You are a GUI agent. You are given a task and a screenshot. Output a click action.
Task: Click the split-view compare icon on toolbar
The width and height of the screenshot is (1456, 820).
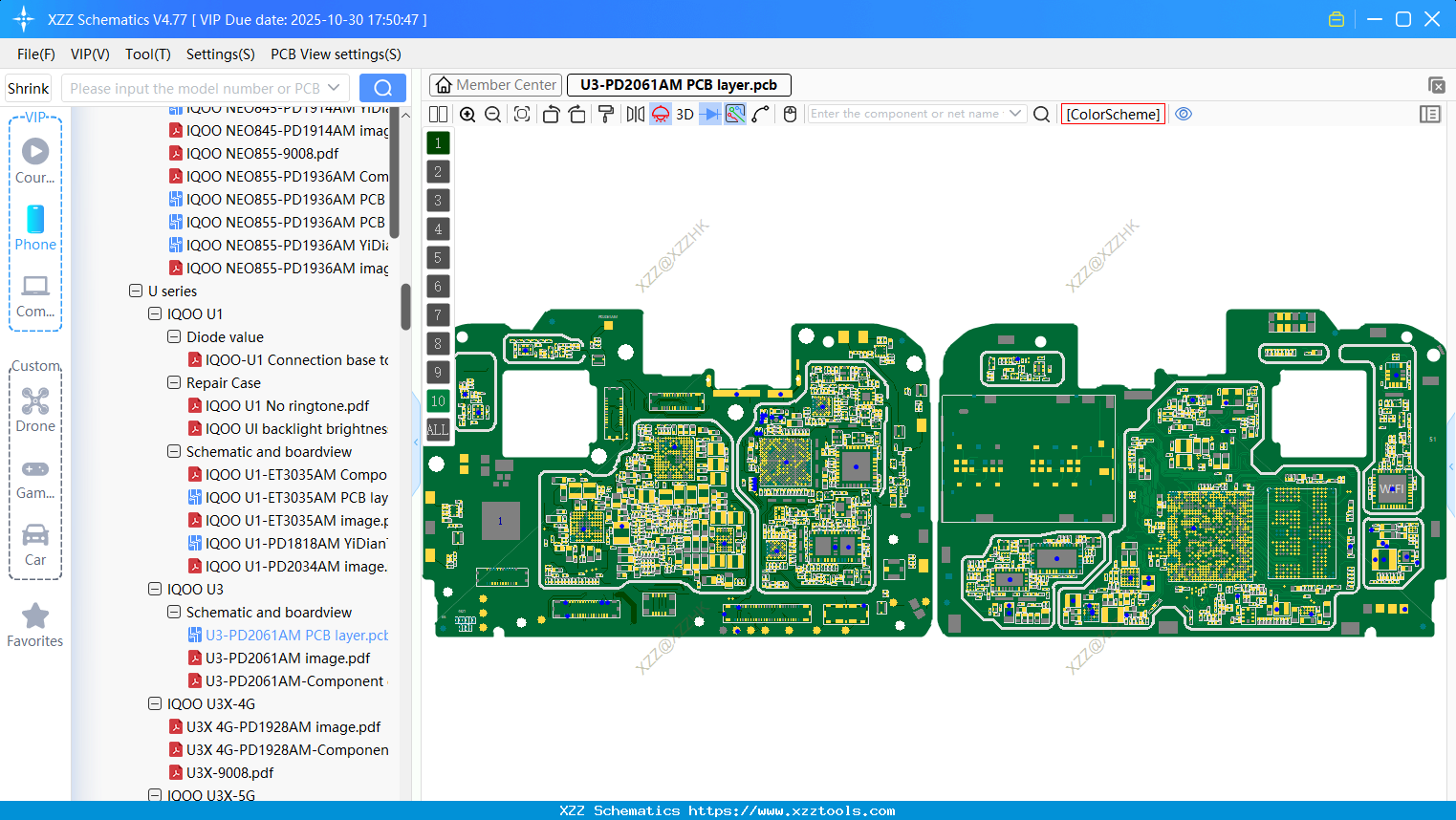(x=437, y=114)
